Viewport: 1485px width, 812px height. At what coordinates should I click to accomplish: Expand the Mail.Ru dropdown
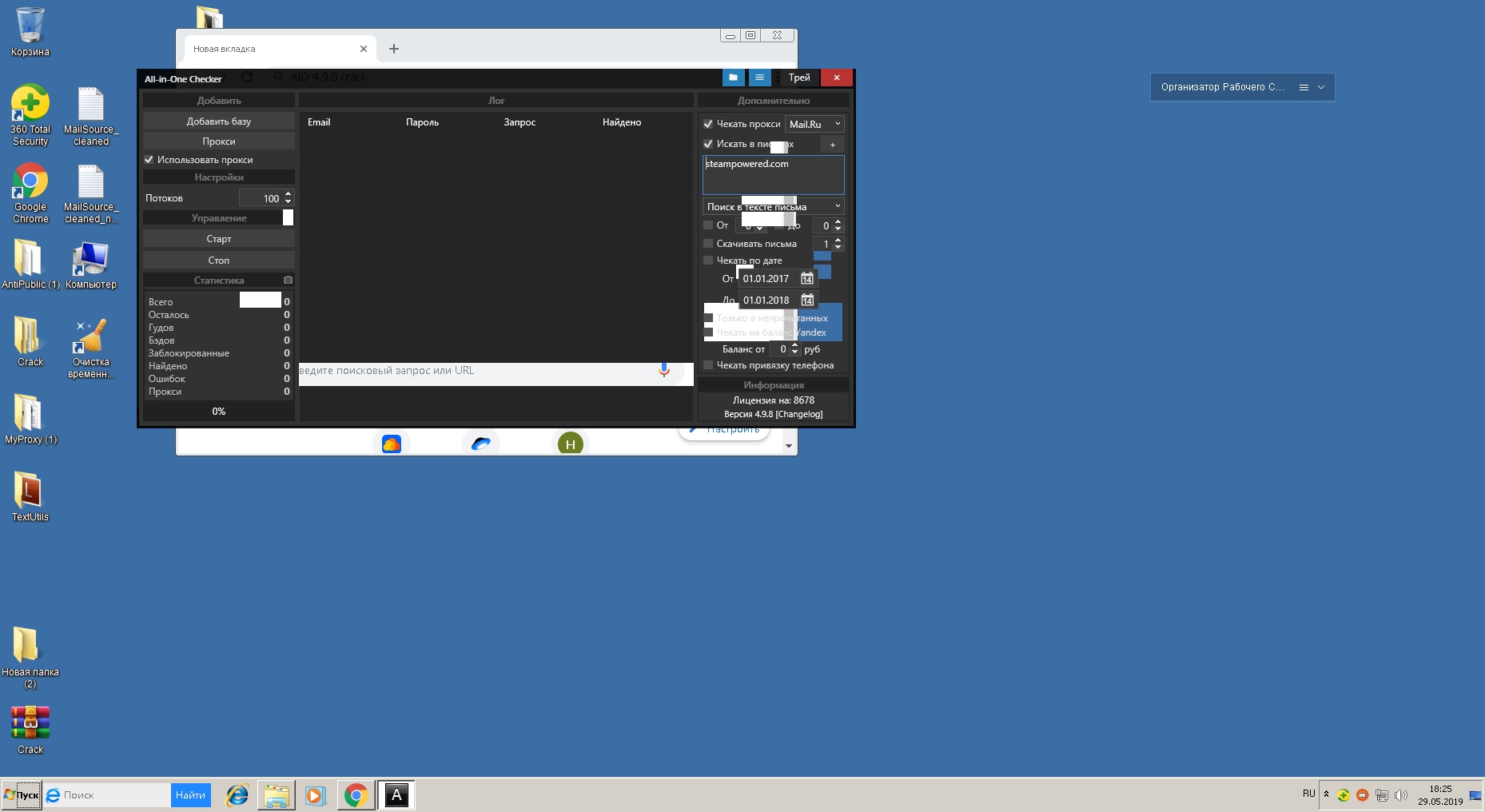[x=814, y=124]
